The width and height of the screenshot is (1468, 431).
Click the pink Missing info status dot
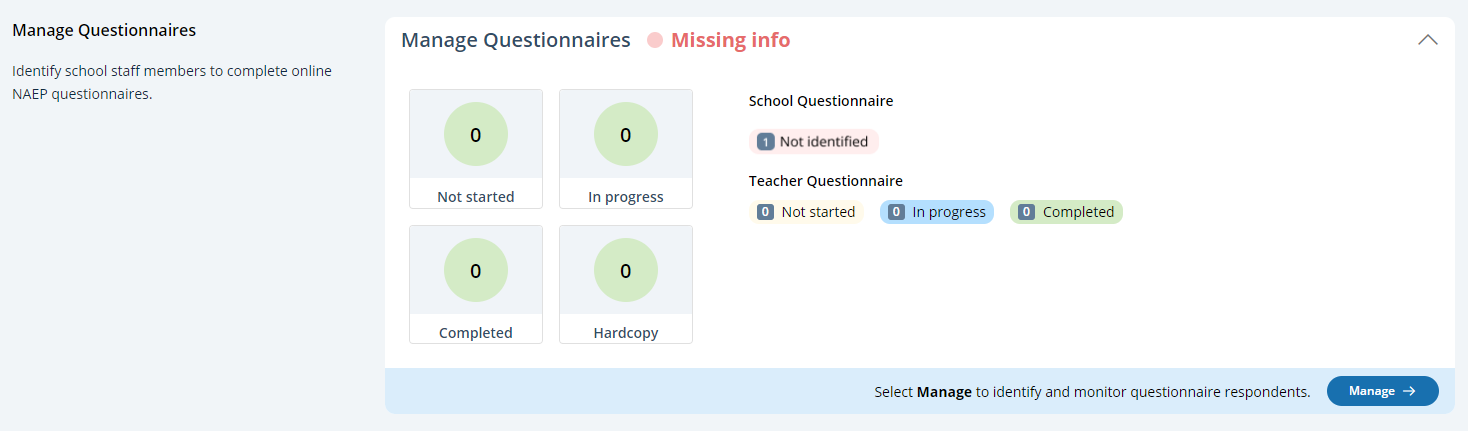[655, 41]
